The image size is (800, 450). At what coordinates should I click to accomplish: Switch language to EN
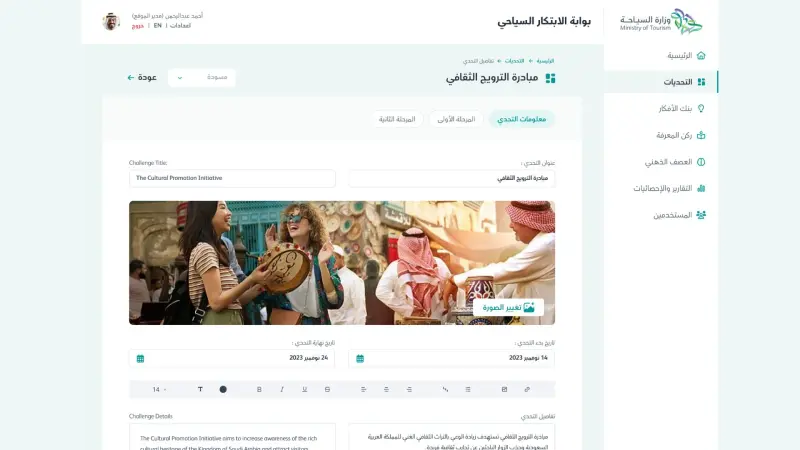(158, 26)
